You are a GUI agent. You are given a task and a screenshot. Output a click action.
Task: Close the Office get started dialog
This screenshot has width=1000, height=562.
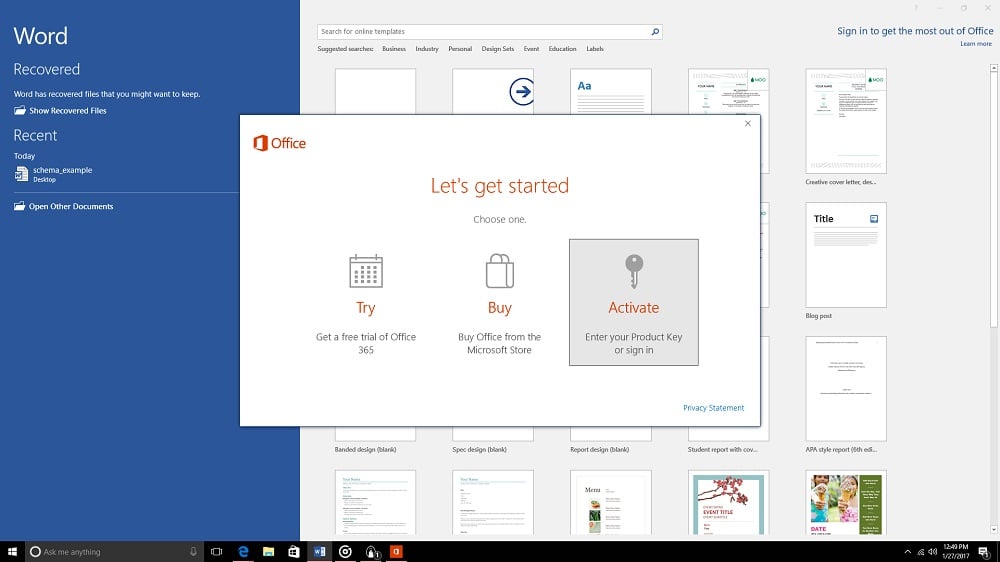(x=747, y=123)
